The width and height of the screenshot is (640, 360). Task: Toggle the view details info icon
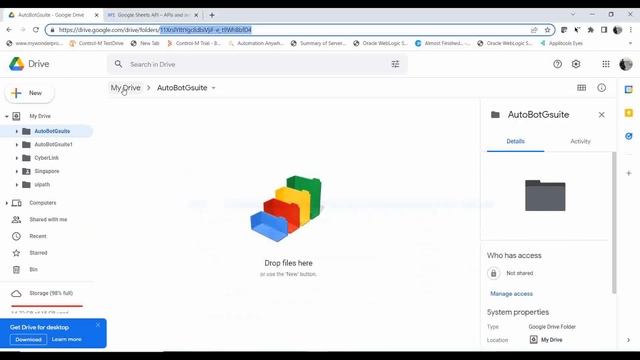(602, 88)
